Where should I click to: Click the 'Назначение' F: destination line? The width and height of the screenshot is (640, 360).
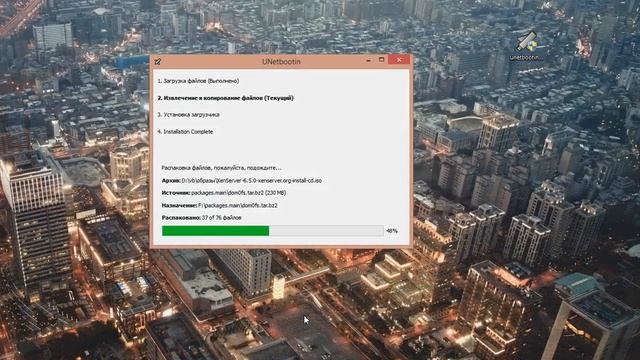pyautogui.click(x=220, y=205)
